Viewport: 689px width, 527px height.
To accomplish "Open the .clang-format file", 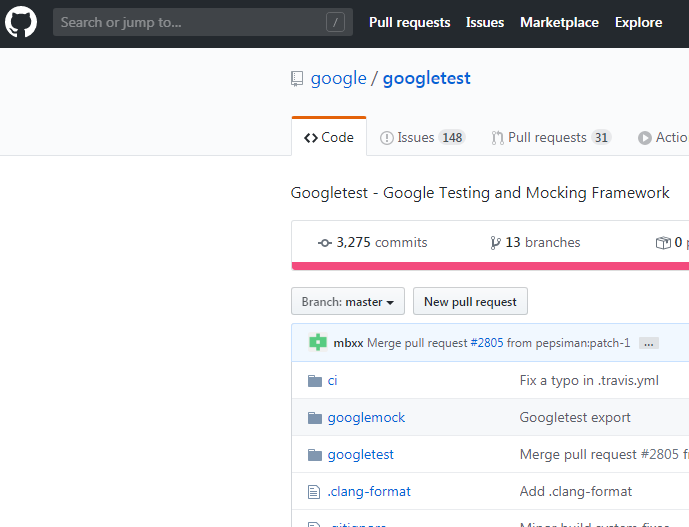I will click(x=369, y=491).
